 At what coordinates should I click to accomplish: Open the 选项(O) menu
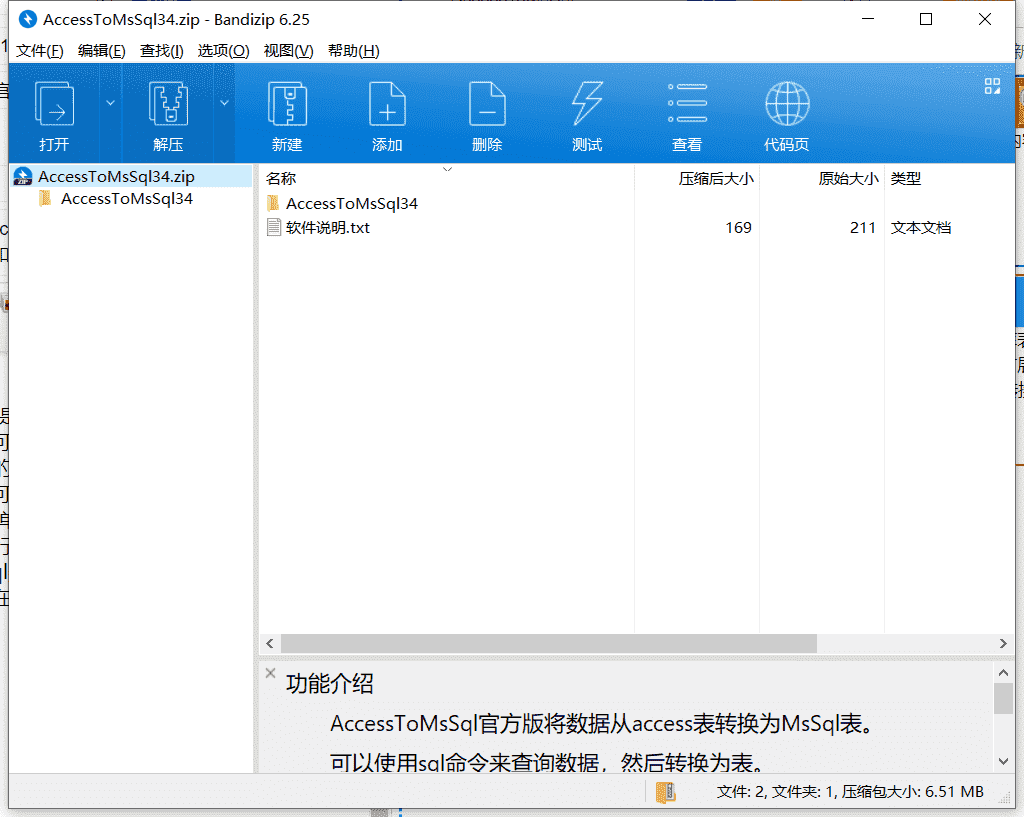point(223,51)
